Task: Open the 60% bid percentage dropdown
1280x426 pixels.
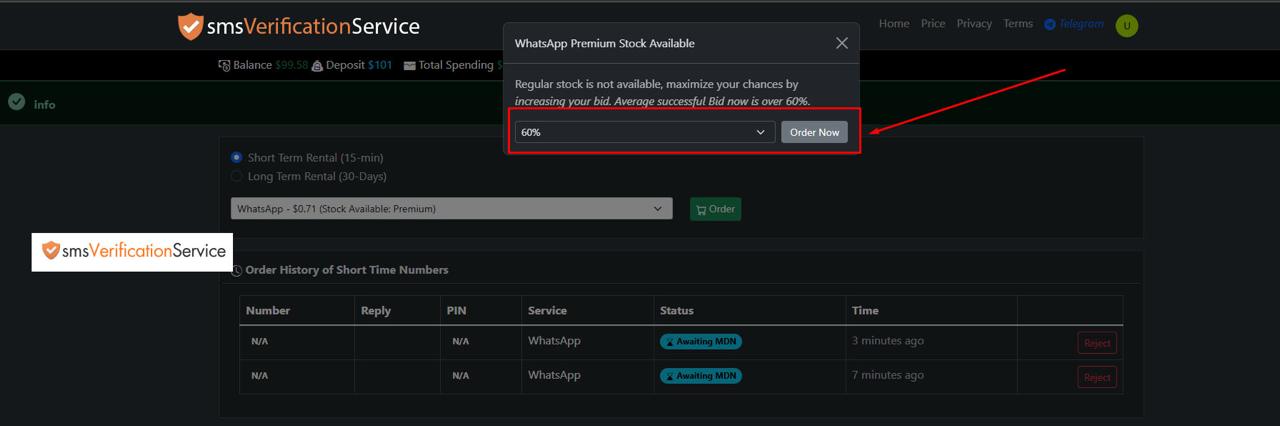Action: click(644, 132)
